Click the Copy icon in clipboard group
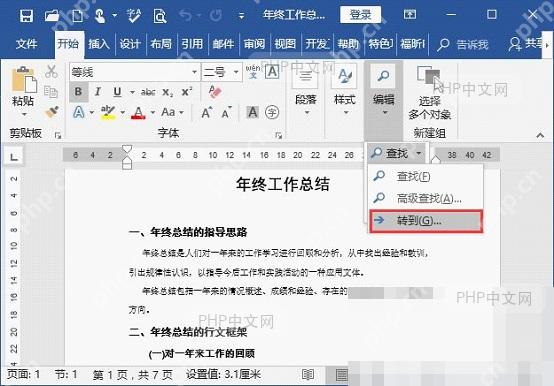Viewport: 554px width, 386px height. 51,91
